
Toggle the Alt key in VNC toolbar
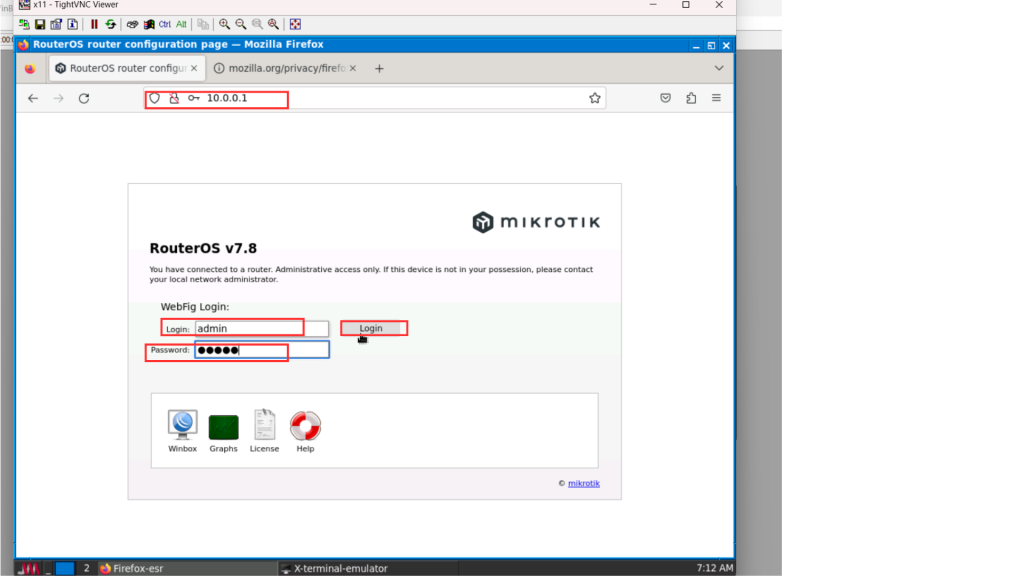point(181,24)
